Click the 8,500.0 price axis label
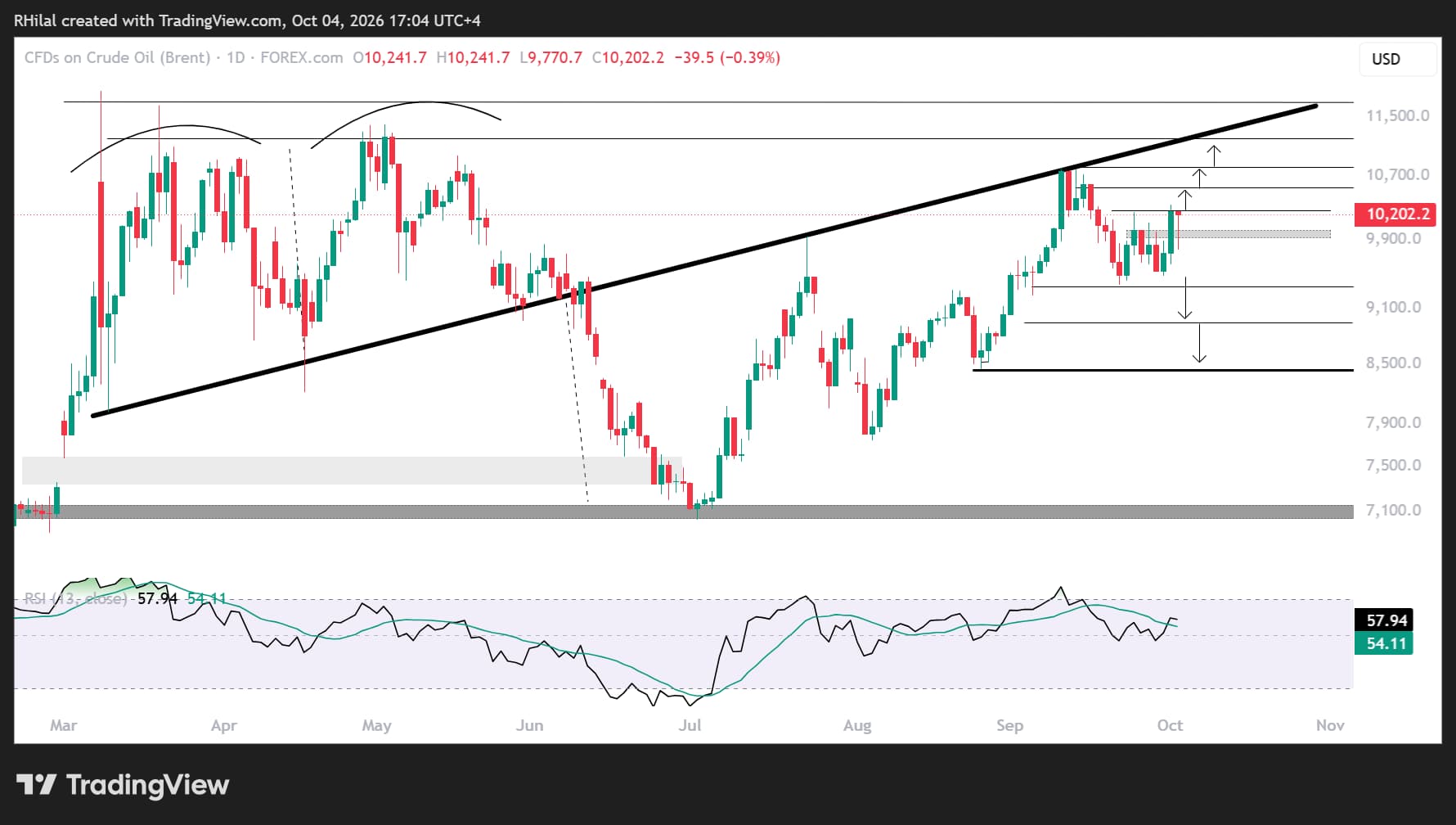This screenshot has height=825, width=1456. (x=1394, y=363)
